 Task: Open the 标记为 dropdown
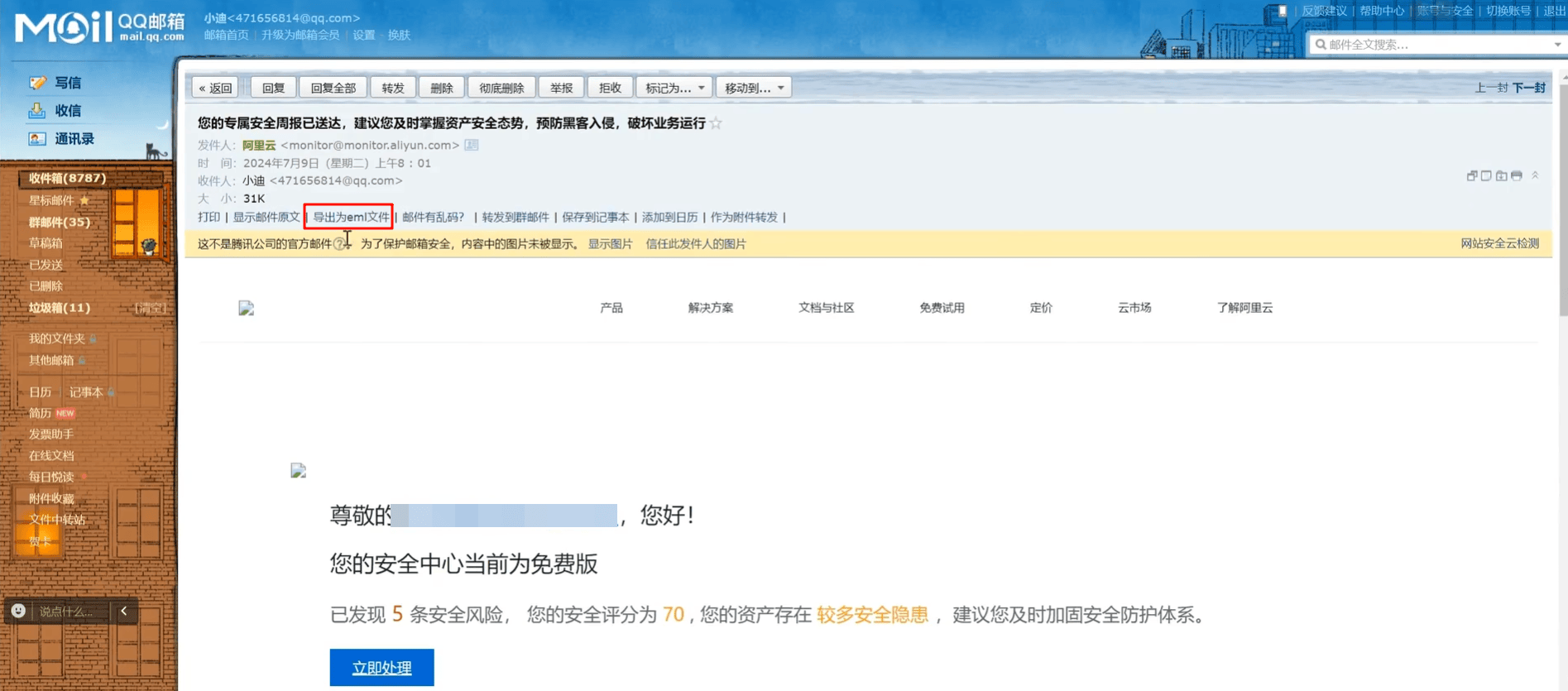674,88
